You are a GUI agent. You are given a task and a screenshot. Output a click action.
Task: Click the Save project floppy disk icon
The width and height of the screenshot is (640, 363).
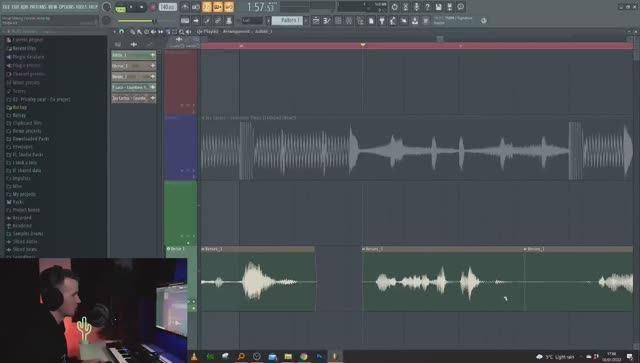tap(438, 7)
